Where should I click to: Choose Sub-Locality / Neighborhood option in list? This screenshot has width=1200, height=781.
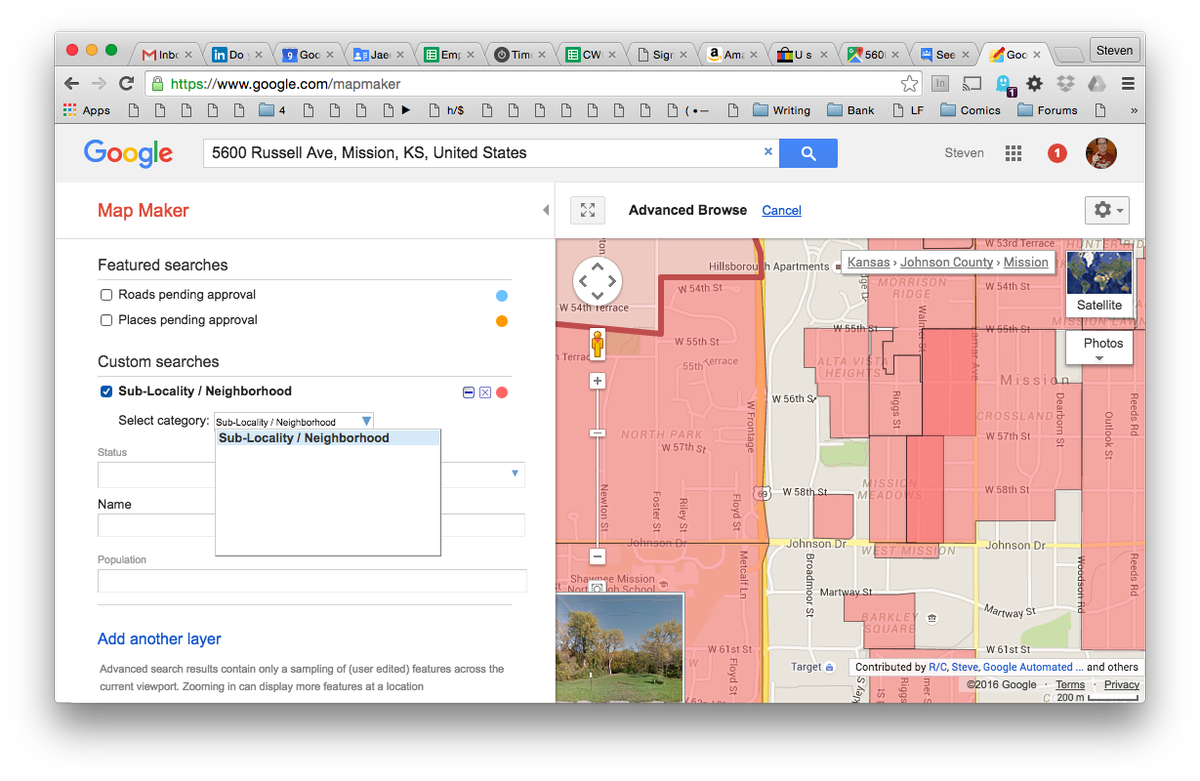[328, 438]
